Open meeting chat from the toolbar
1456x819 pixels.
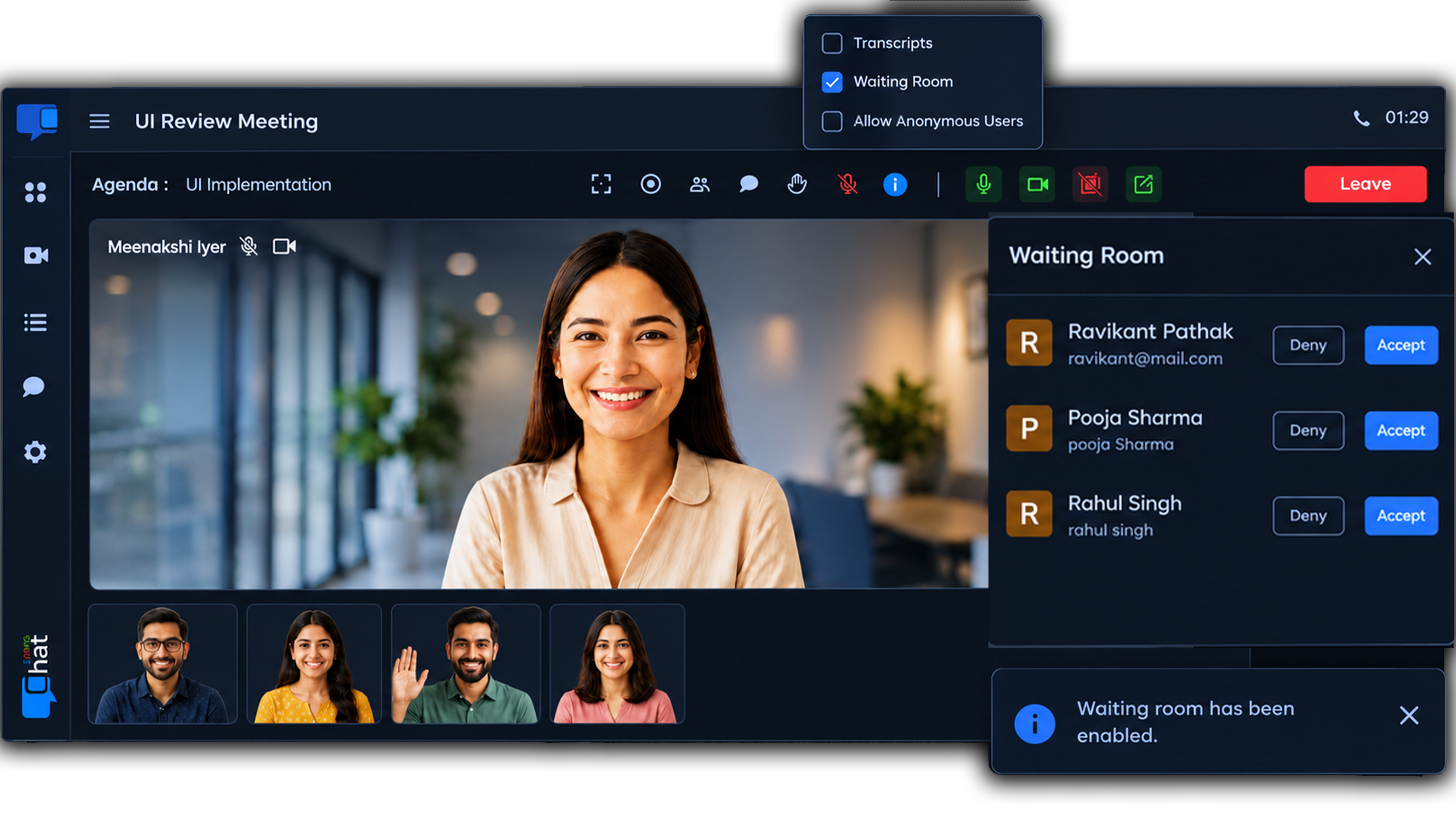tap(748, 184)
